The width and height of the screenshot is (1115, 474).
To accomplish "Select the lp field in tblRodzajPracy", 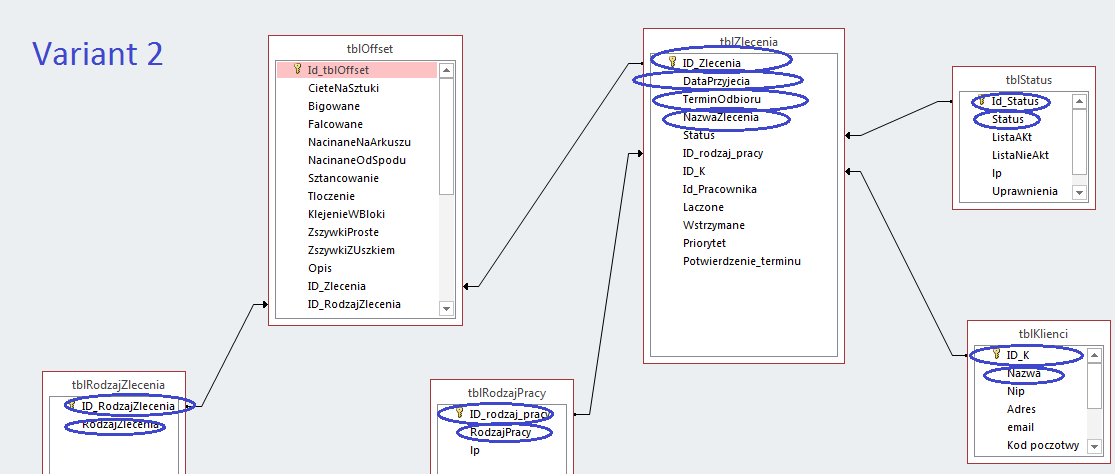I will (x=474, y=450).
